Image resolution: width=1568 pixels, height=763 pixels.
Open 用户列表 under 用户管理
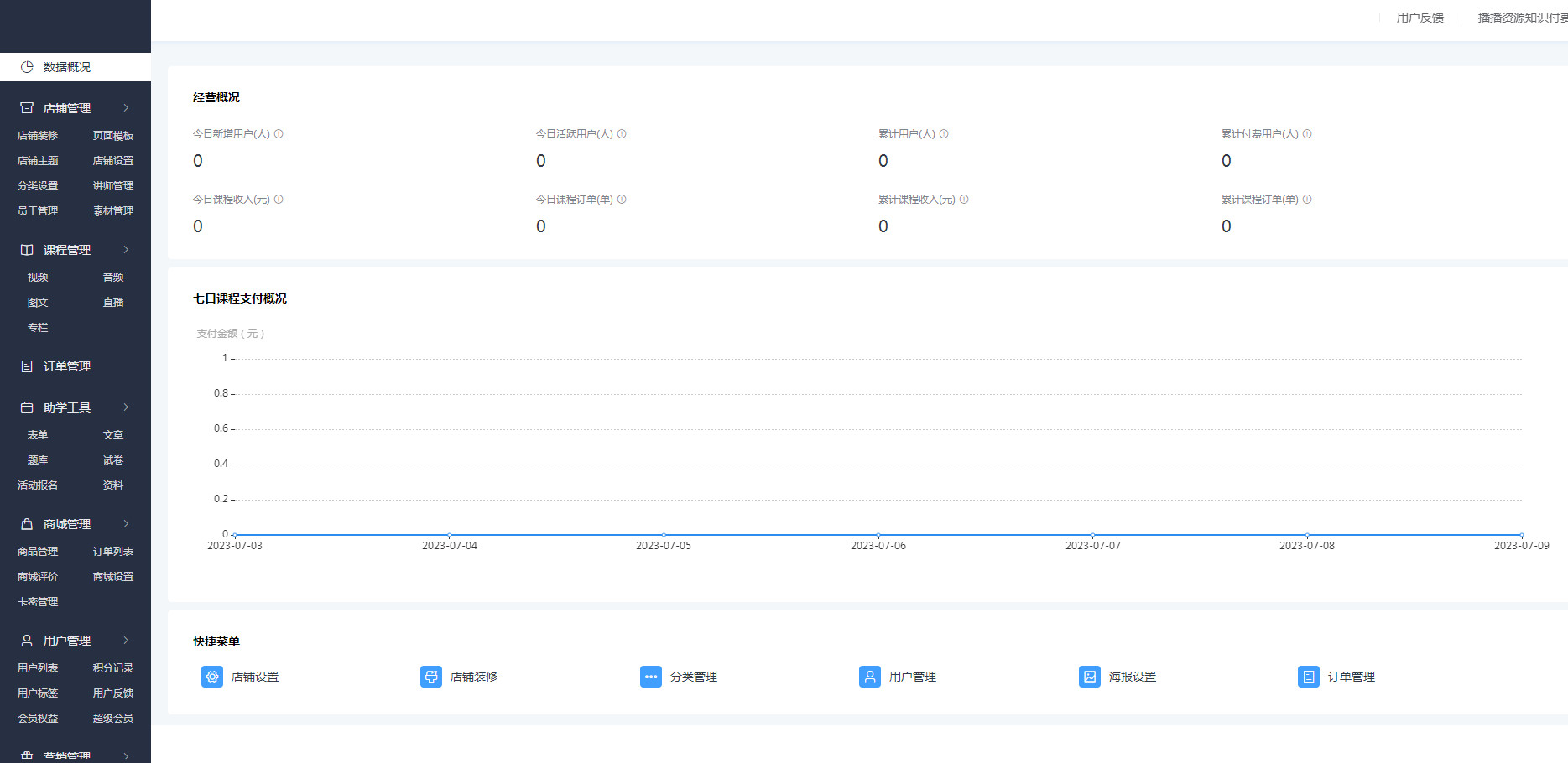38,668
